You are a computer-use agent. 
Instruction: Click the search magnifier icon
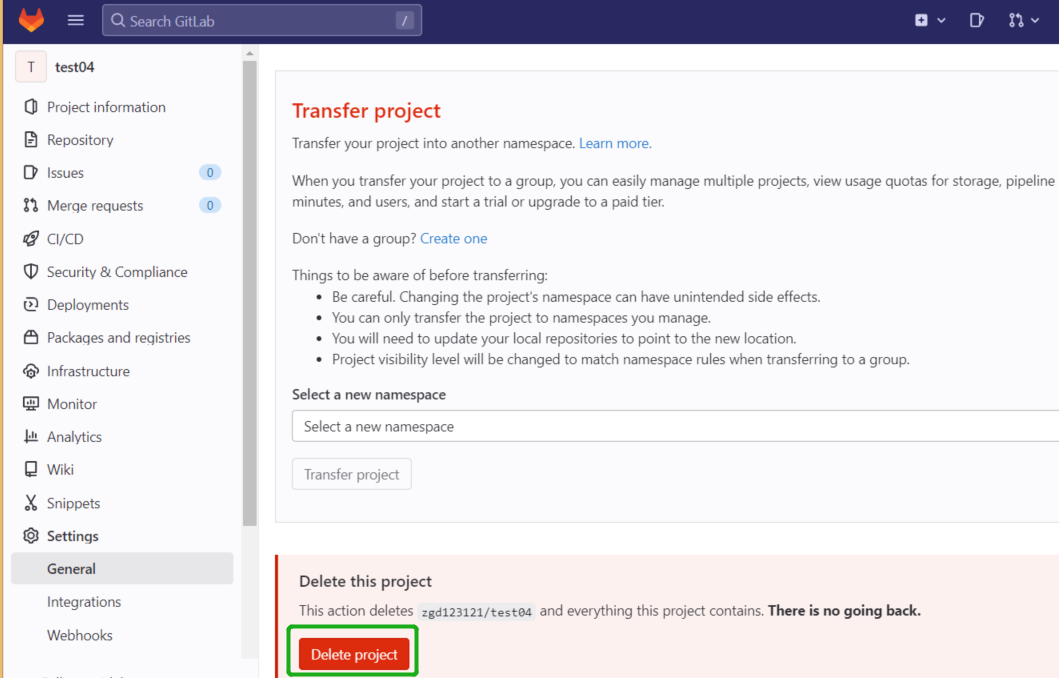(118, 20)
